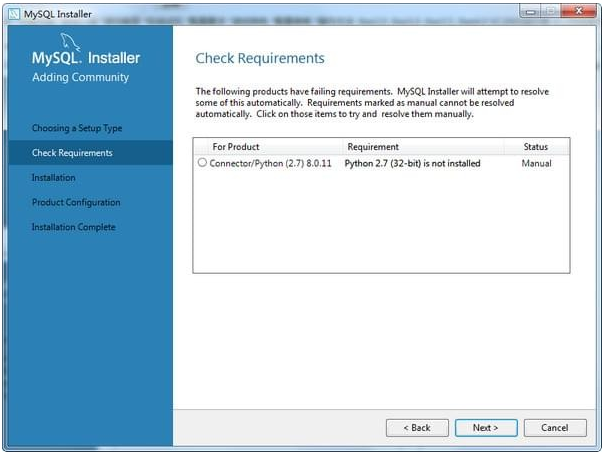Jump to the Product Configuration step
The height and width of the screenshot is (454, 604).
[x=76, y=202]
